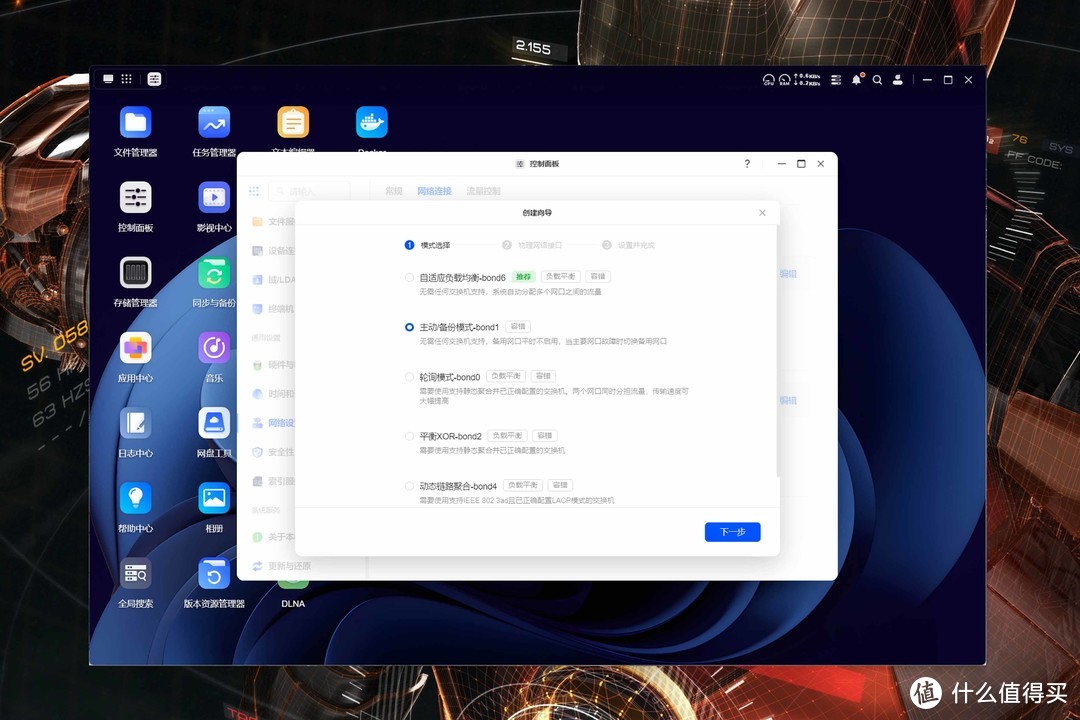1080x720 pixels.
Task: Click the user account icon in the top bar
Action: 898,80
